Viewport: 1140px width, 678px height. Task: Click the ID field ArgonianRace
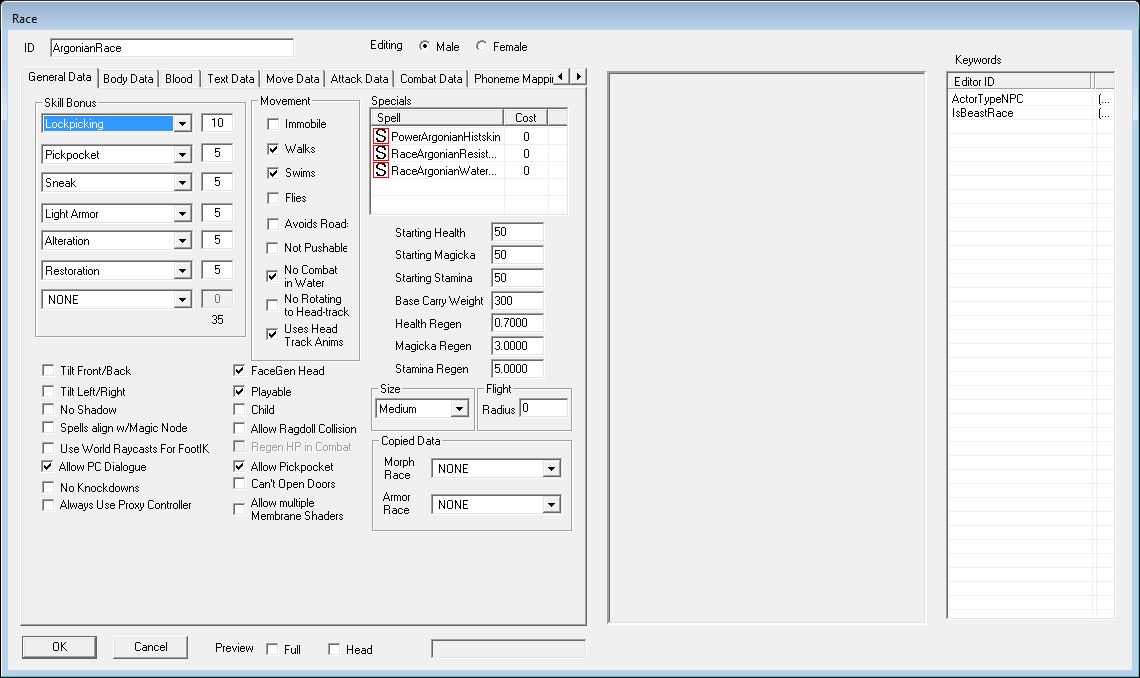coord(172,48)
